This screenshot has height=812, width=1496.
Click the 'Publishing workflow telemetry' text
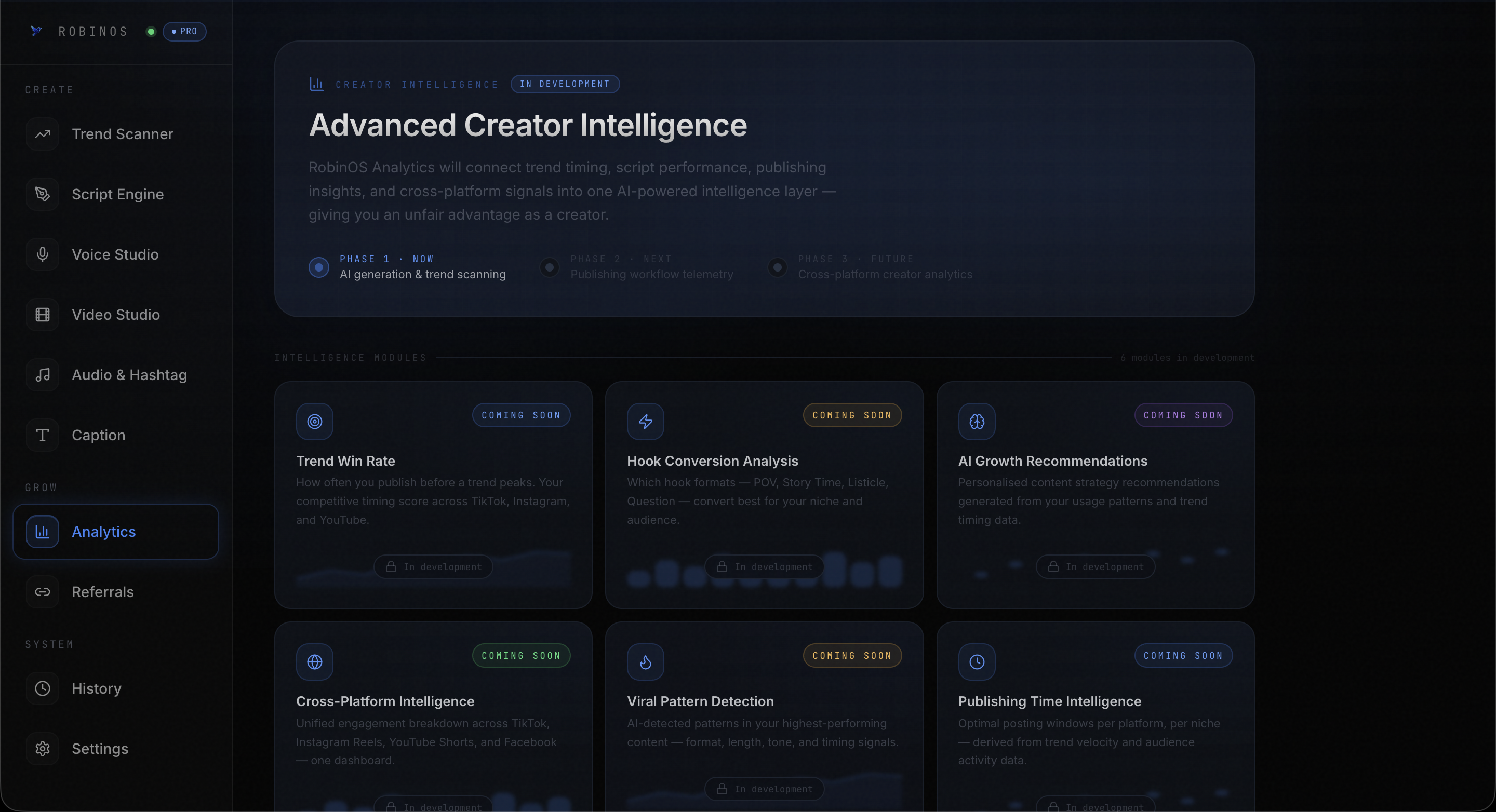click(x=651, y=275)
